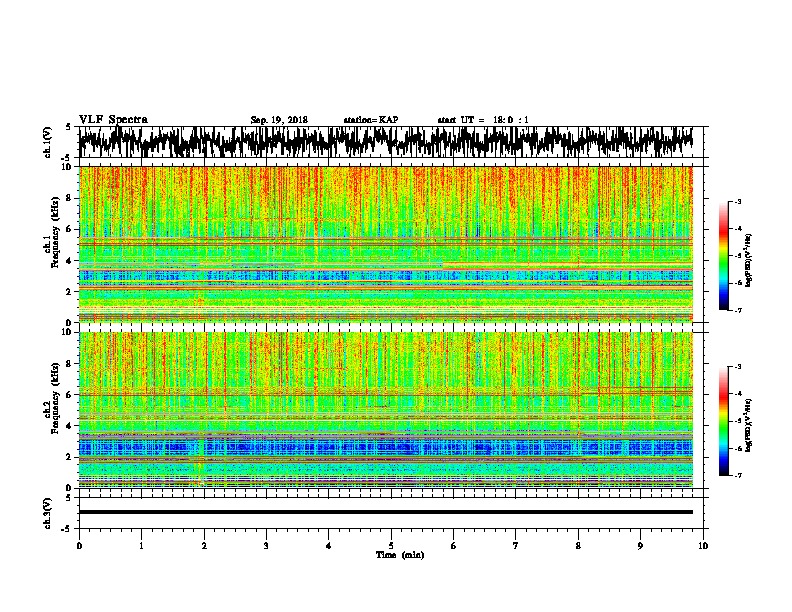Click the flat black ch.3 trace line
The image size is (792, 612).
385,512
